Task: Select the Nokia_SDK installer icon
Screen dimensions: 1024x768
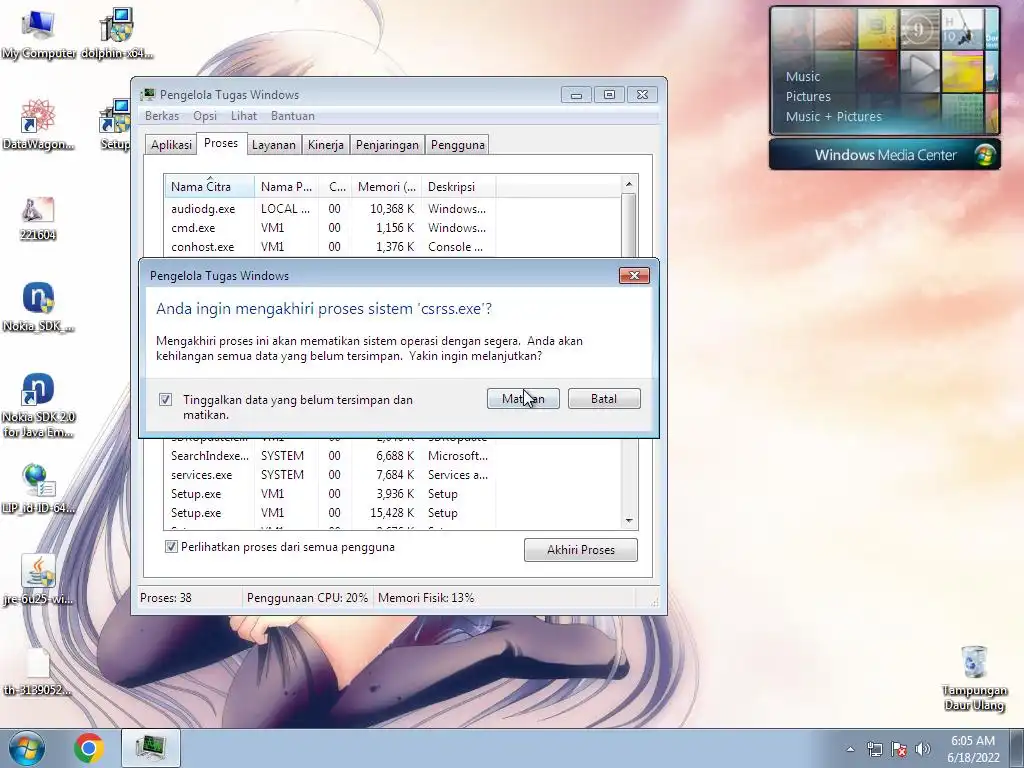Action: 38,308
